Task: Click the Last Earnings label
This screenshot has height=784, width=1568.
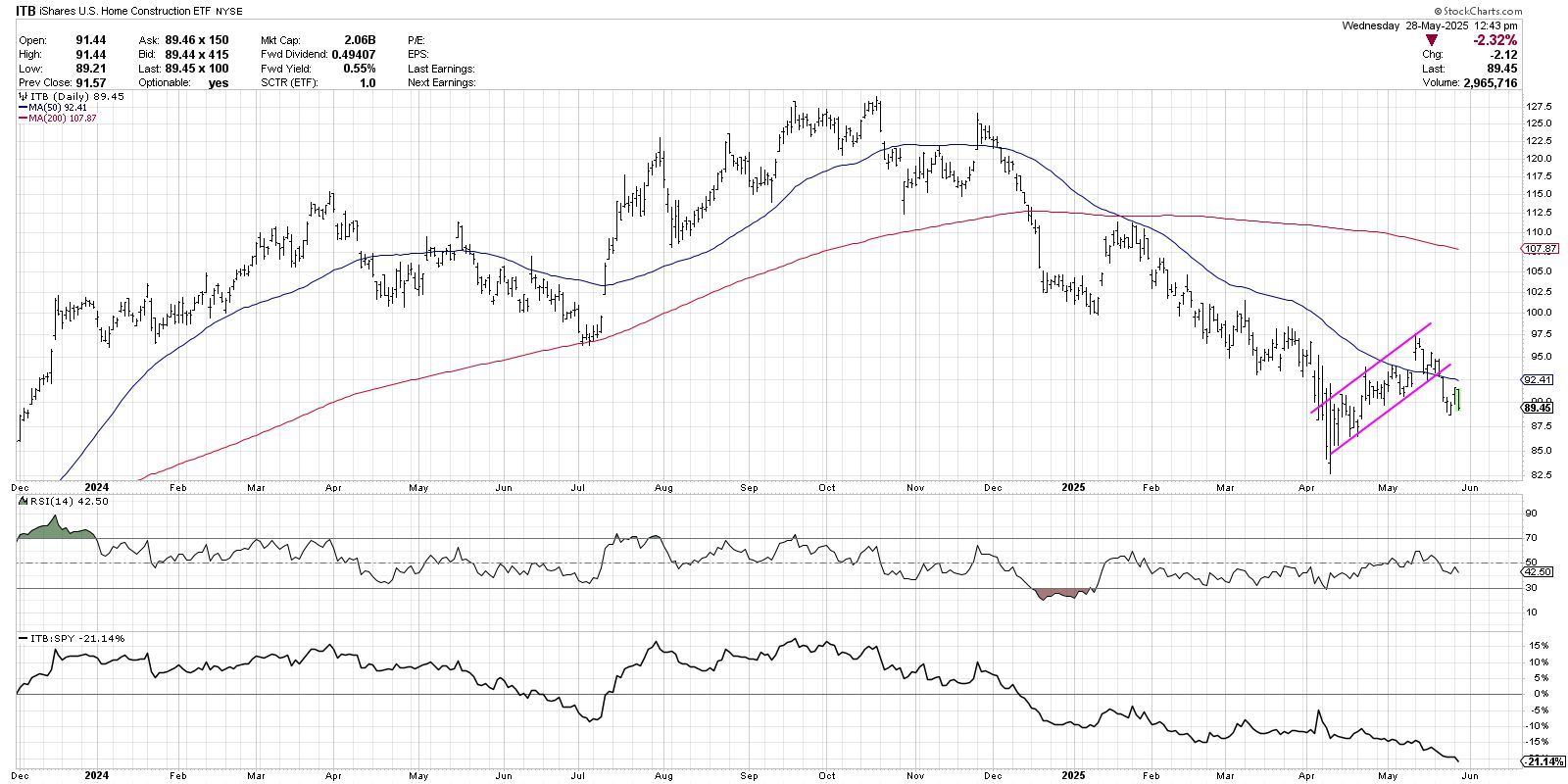Action: (440, 69)
